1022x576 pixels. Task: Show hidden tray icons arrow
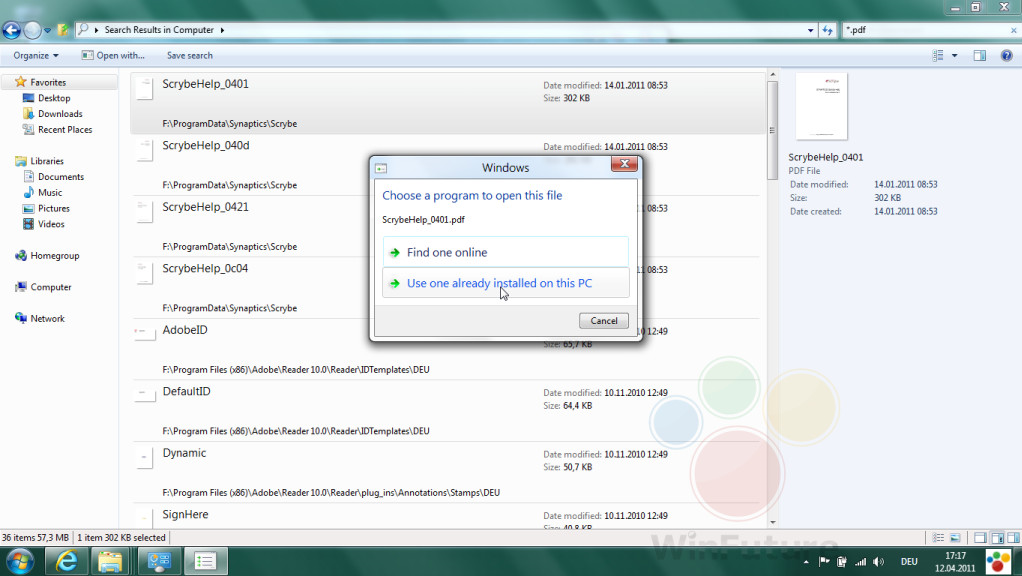tap(806, 562)
